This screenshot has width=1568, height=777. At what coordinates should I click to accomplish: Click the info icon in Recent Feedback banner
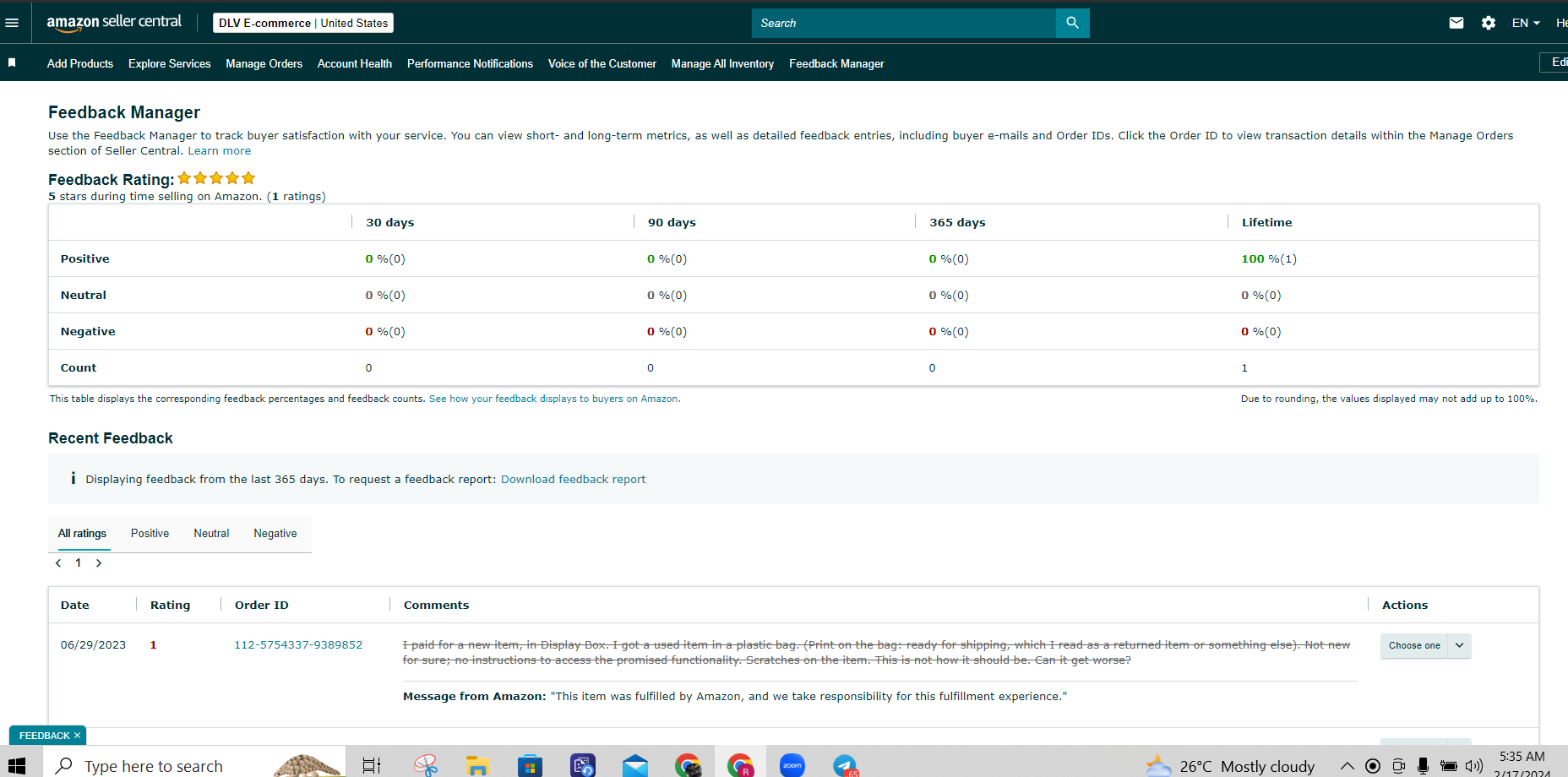tap(73, 479)
